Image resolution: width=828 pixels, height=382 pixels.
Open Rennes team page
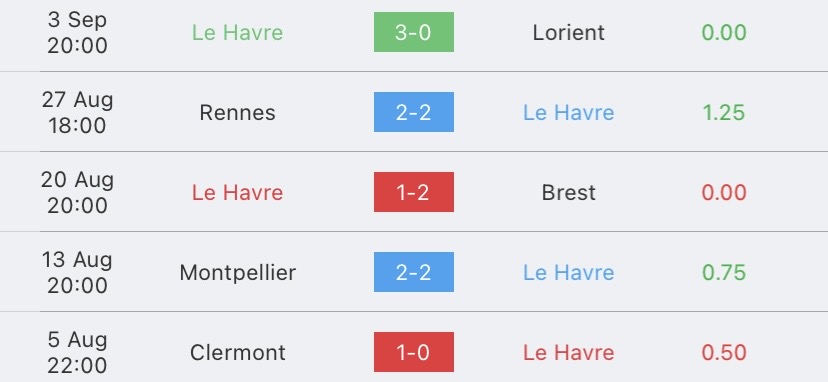[x=238, y=113]
